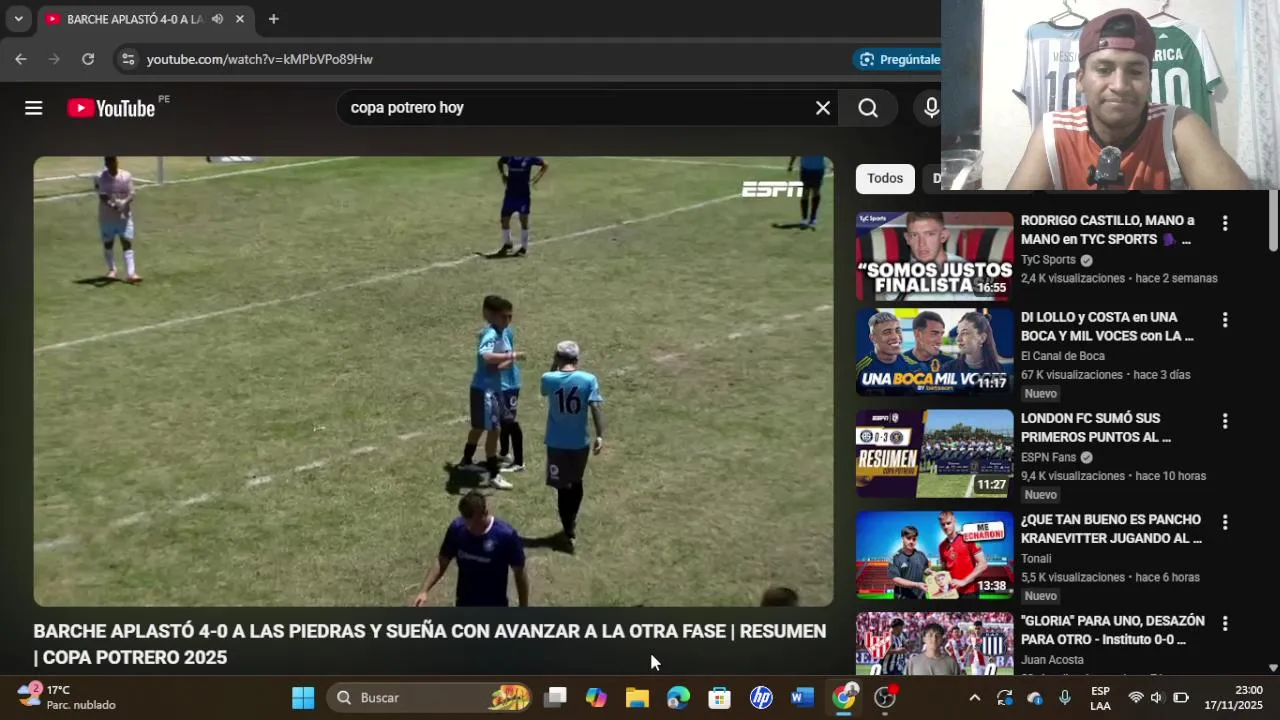Open the title "DI LOLLO y COSTA en UNA BOCA"
The image size is (1280, 720).
(1107, 326)
